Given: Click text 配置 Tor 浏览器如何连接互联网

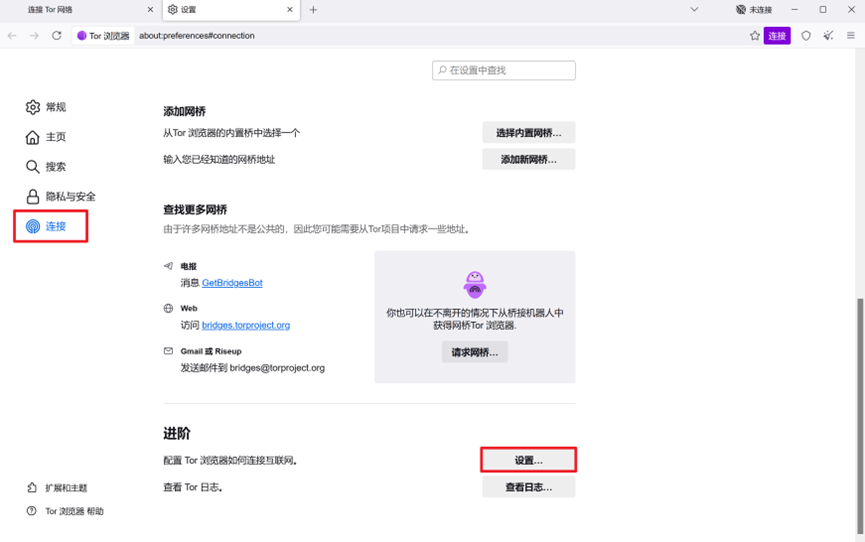Looking at the screenshot, I should pos(230,460).
